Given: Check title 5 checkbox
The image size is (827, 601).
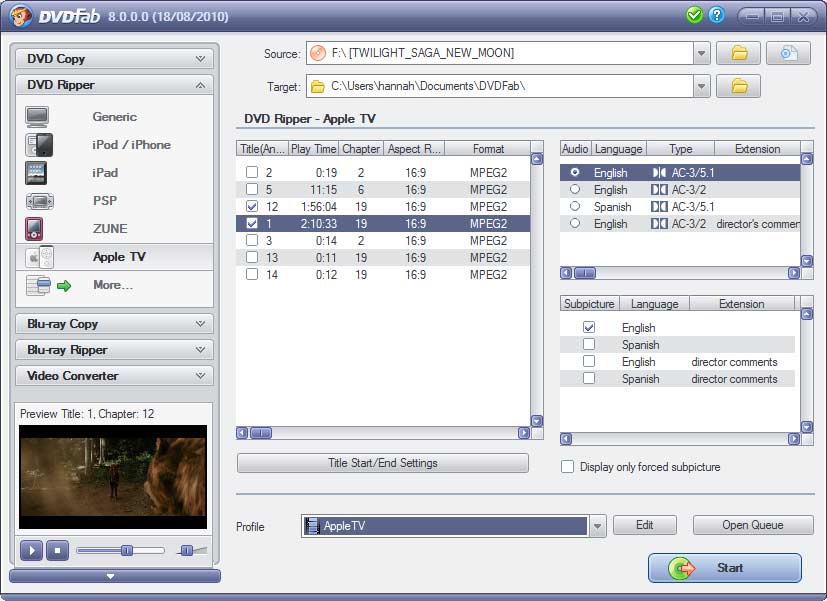Looking at the screenshot, I should [252, 189].
